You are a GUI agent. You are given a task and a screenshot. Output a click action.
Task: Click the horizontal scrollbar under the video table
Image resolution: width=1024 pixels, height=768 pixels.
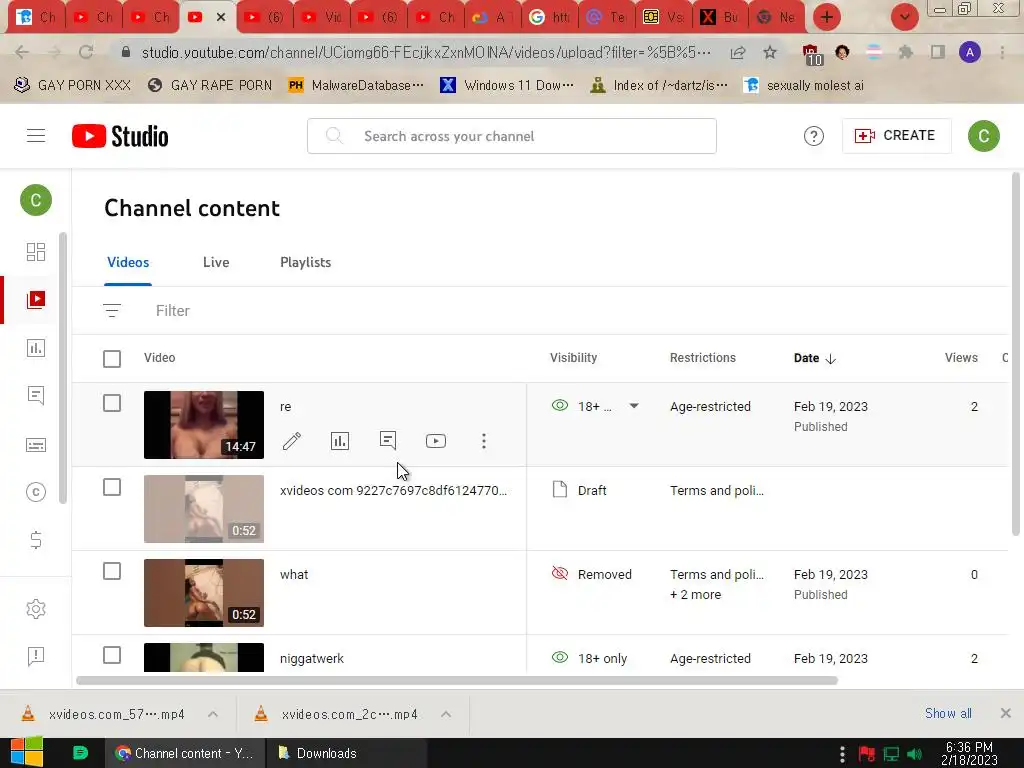456,680
